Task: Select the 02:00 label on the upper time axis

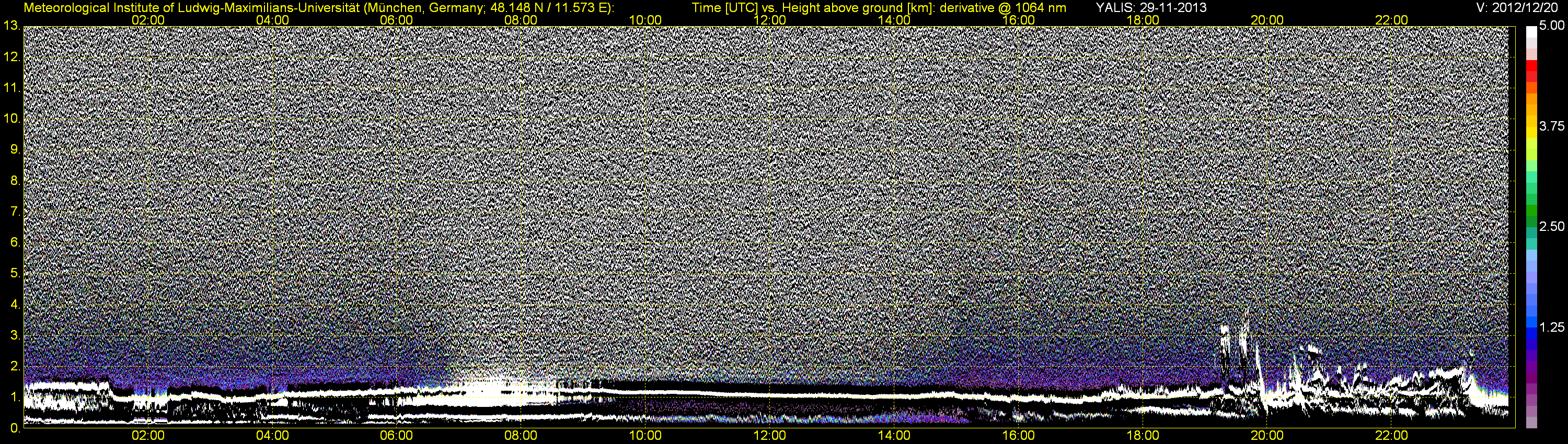Action: (148, 20)
